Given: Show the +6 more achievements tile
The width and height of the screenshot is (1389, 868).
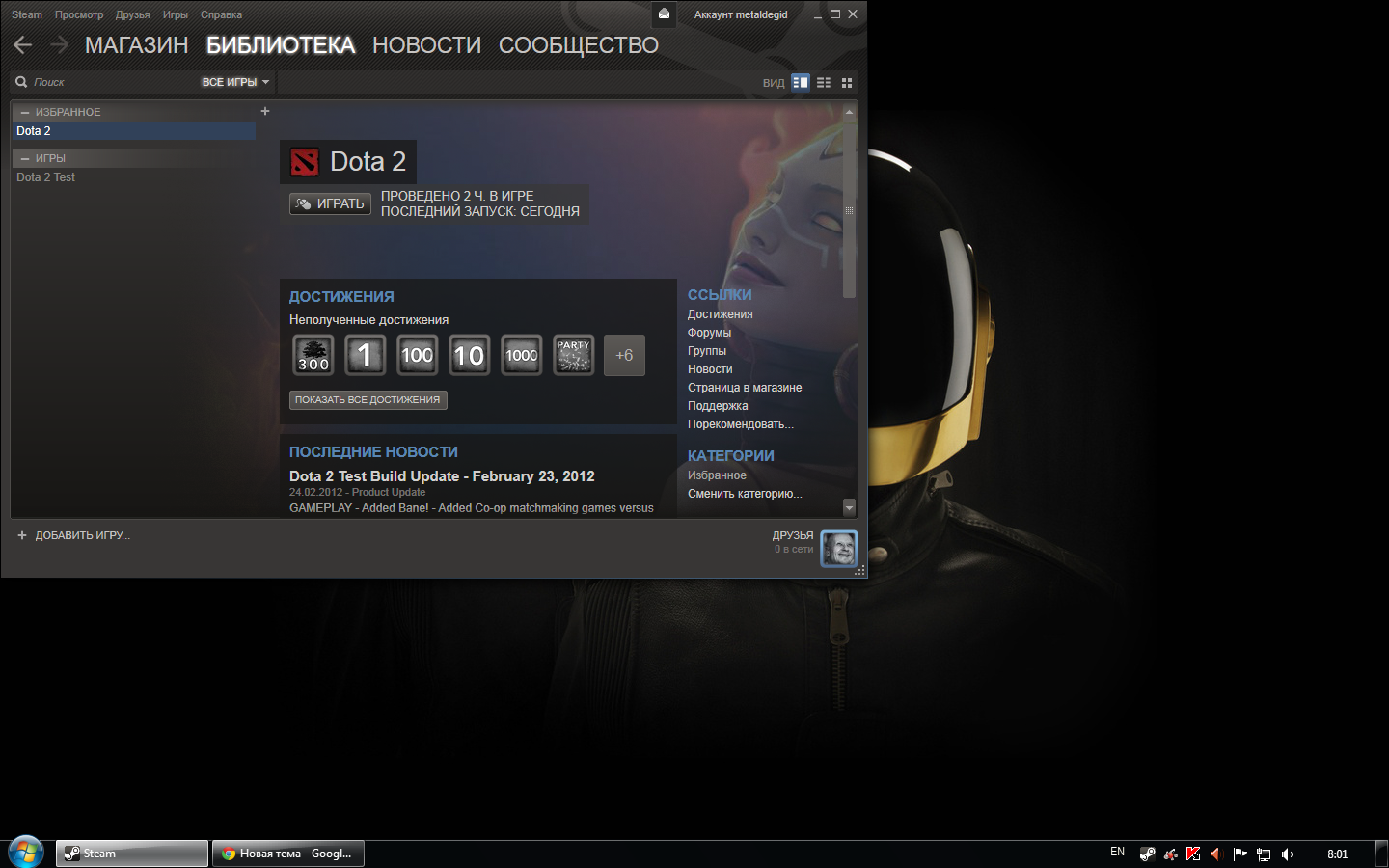Looking at the screenshot, I should [x=625, y=355].
